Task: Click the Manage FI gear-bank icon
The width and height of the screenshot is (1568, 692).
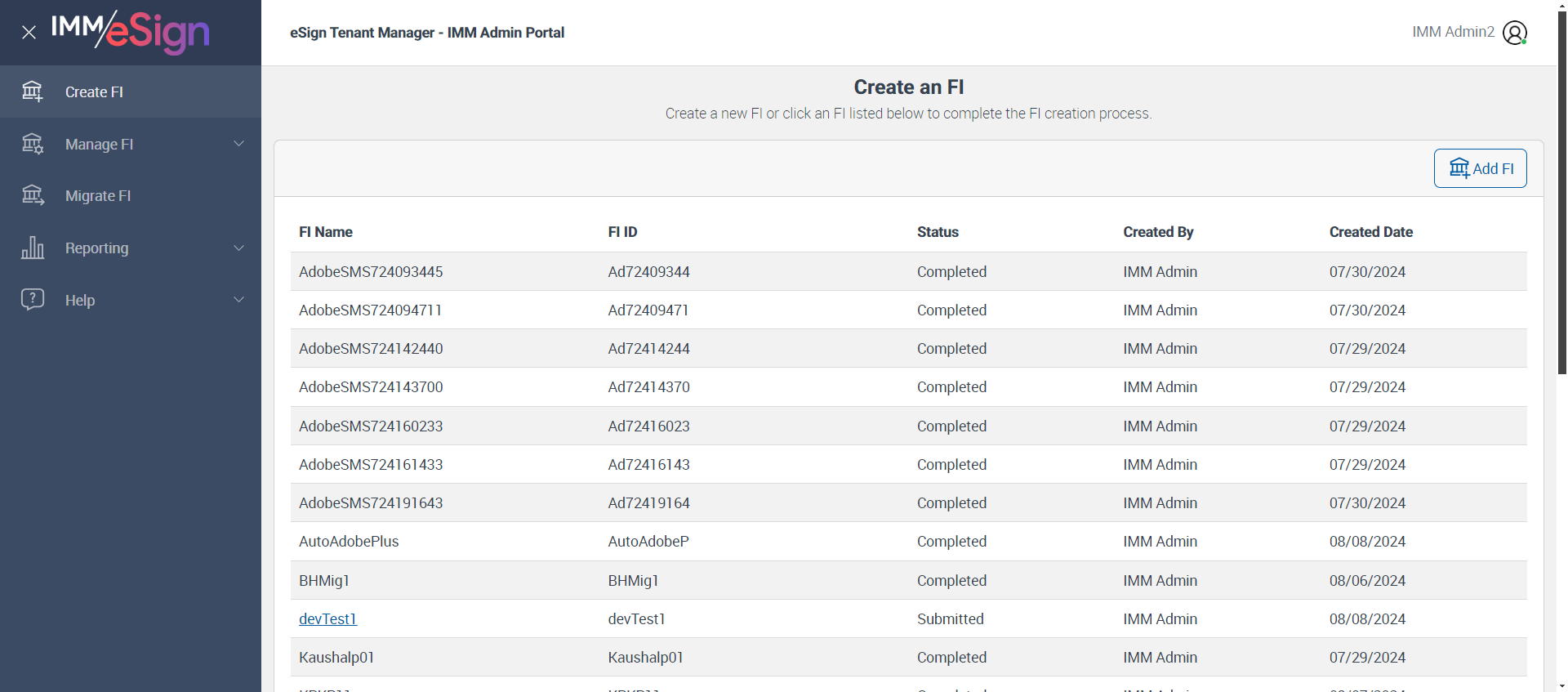Action: (33, 144)
